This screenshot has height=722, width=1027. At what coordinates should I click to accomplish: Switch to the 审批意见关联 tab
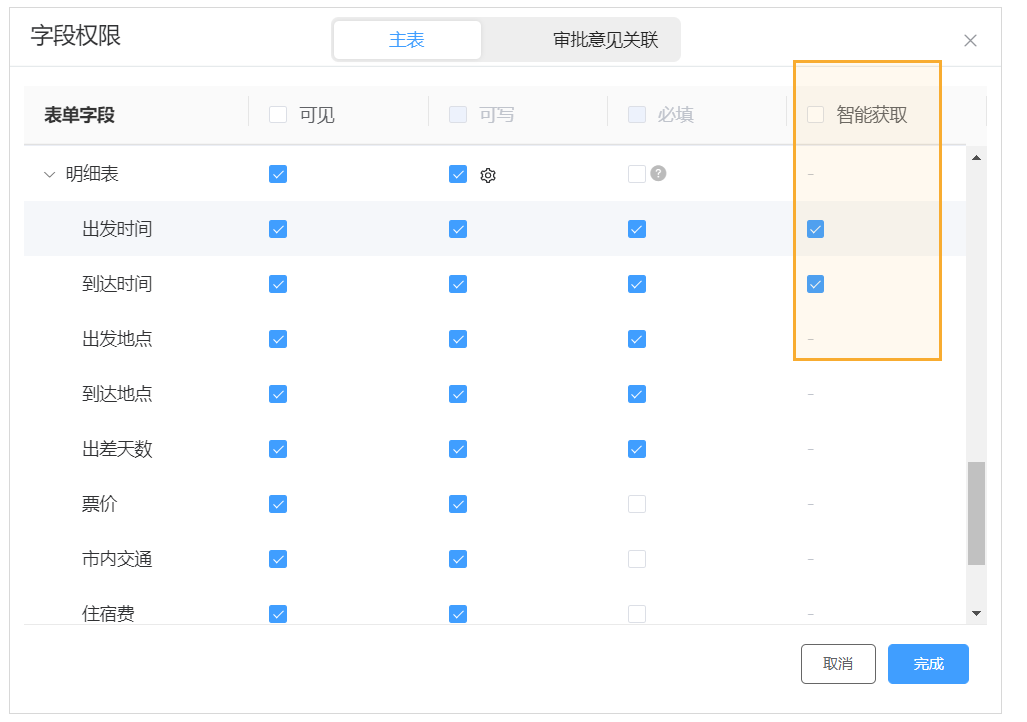pos(605,40)
